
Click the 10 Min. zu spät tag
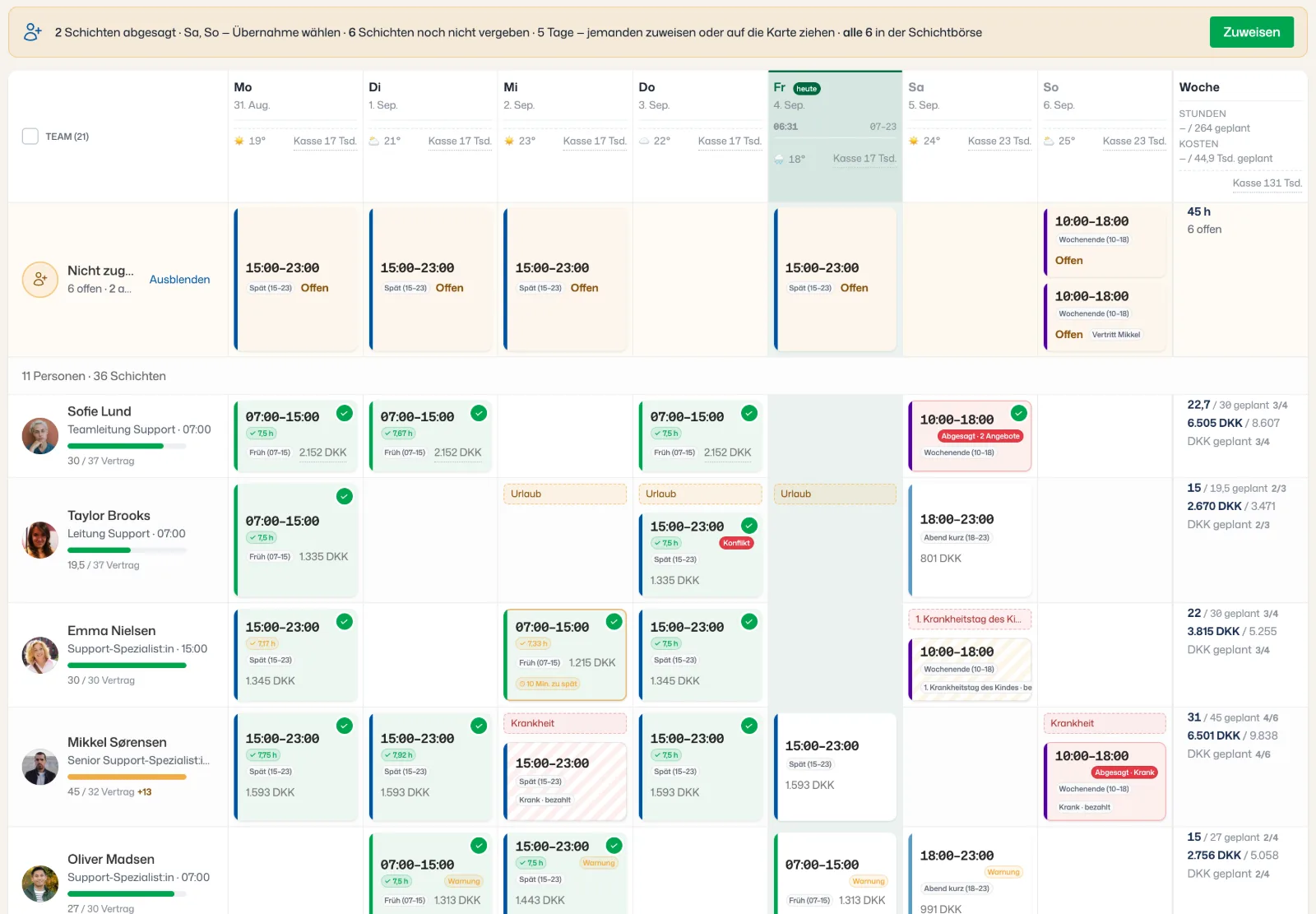548,684
